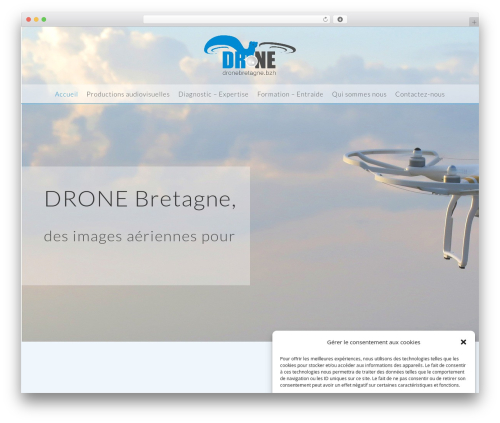Click the cookie consent description paragraph
500x423 pixels.
pos(373,372)
